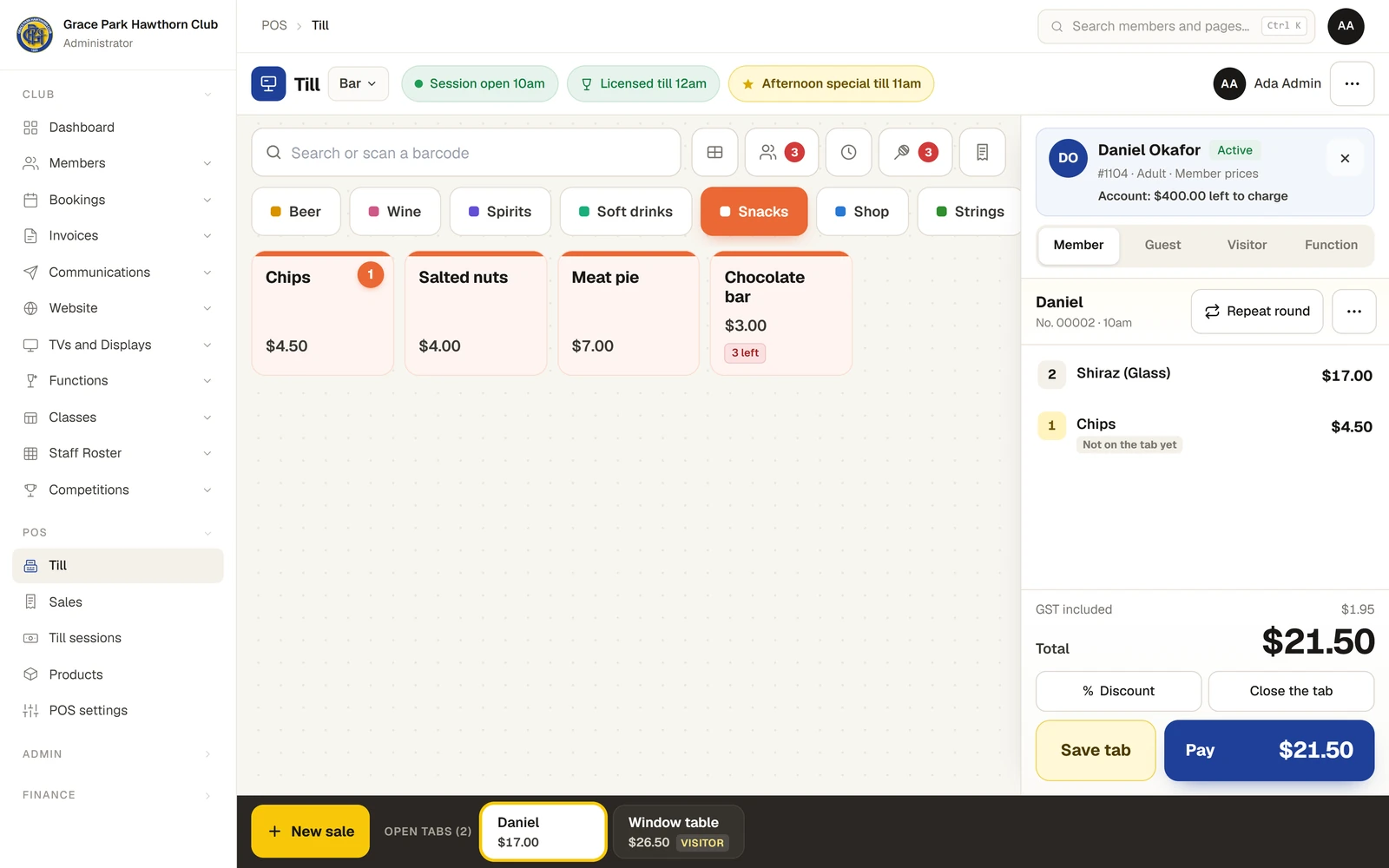
Task: Dismiss the Daniel Okafor member card
Action: 1345,158
